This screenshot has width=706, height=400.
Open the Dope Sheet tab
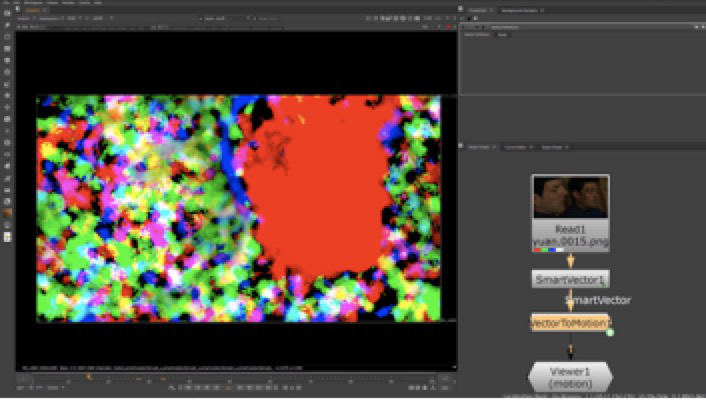552,147
